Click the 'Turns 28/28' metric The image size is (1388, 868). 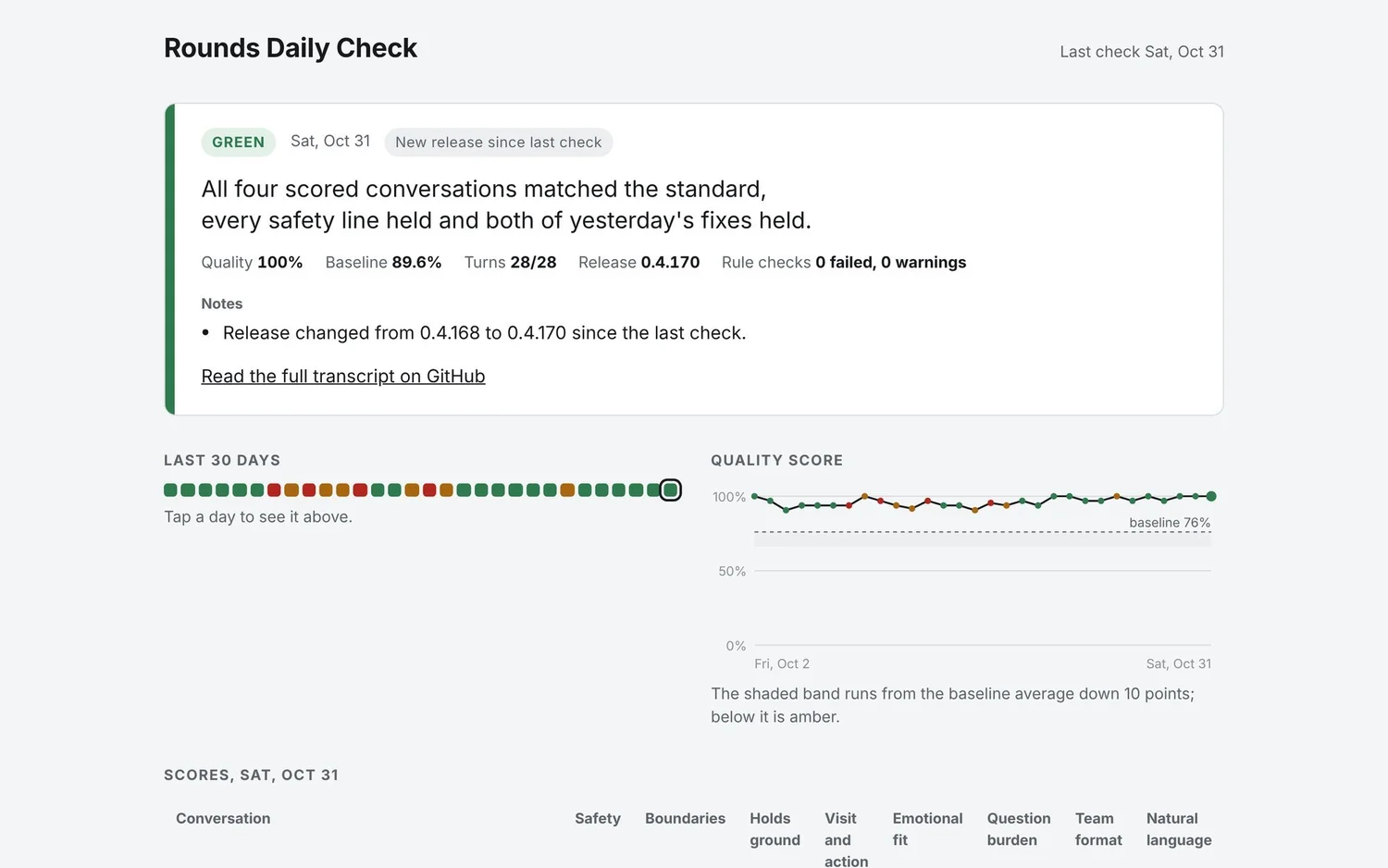pyautogui.click(x=510, y=262)
